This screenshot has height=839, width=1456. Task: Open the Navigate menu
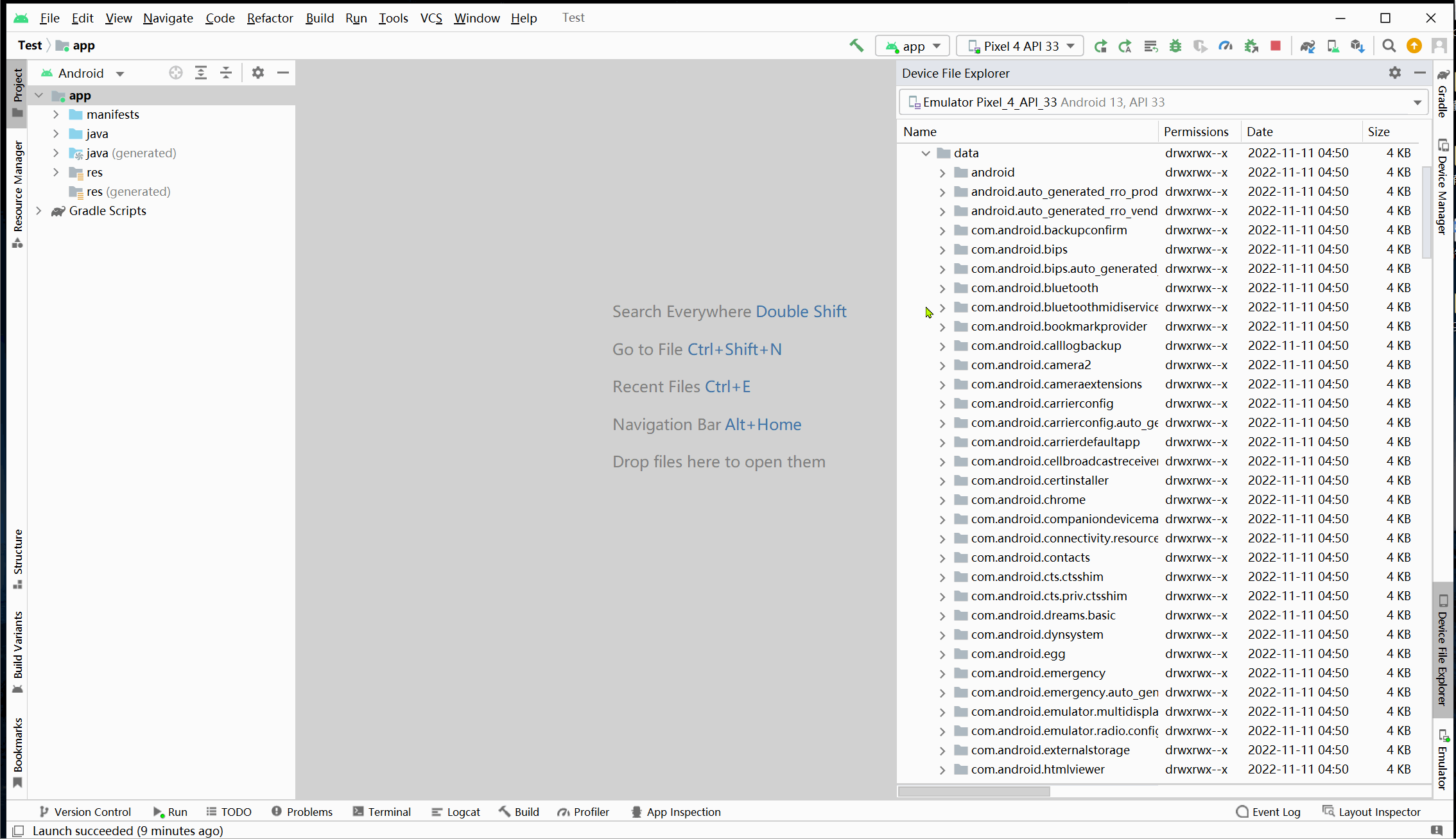(168, 18)
